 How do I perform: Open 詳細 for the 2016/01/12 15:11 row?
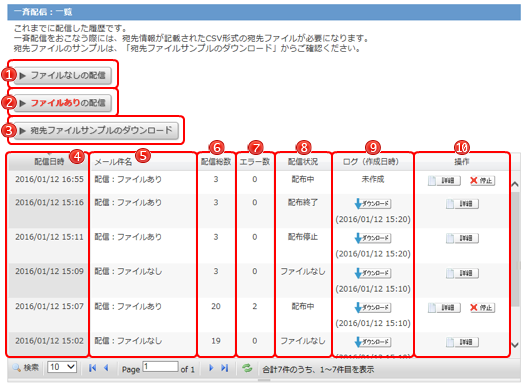(x=462, y=238)
